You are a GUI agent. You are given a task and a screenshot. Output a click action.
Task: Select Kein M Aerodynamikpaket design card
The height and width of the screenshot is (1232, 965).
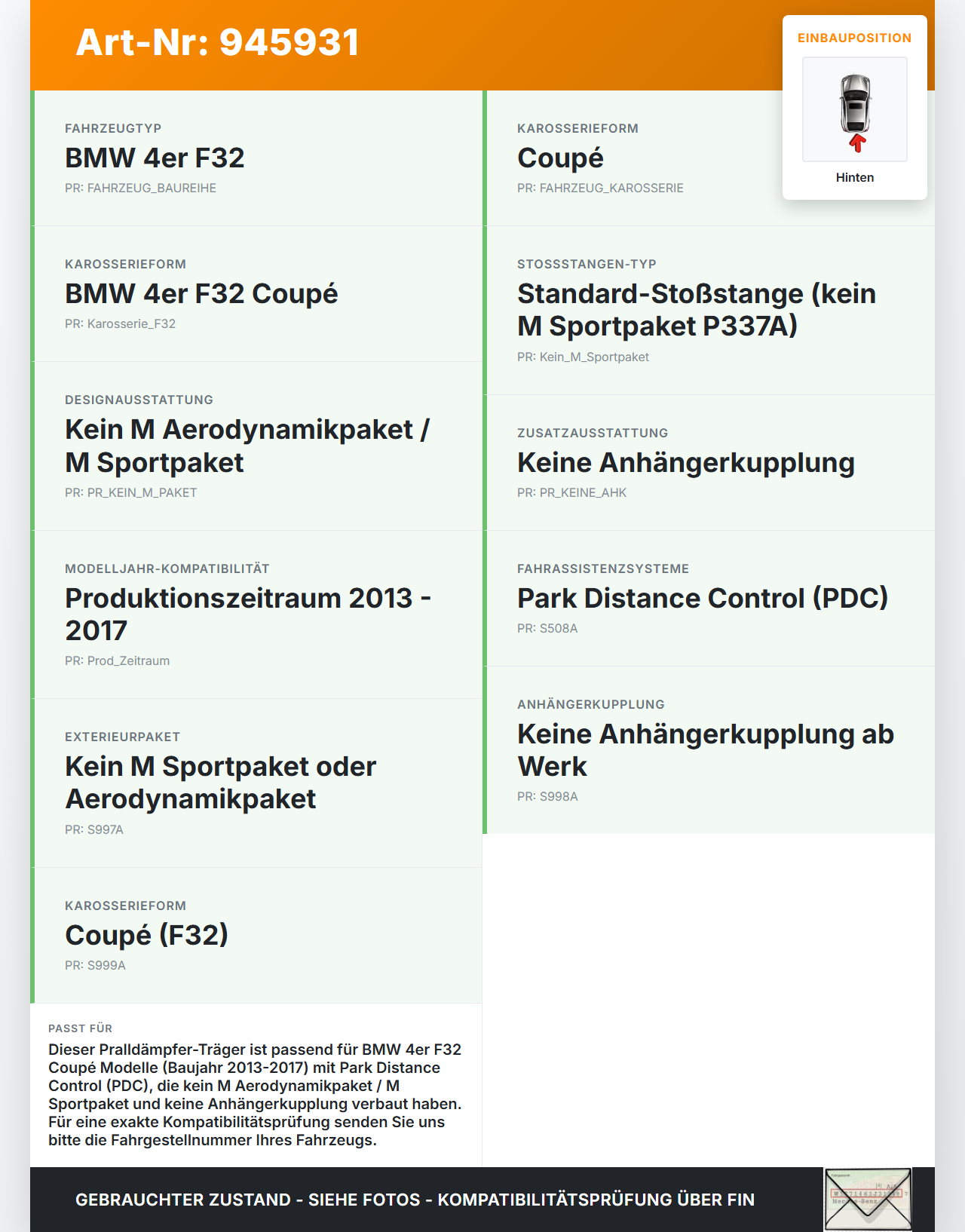pos(256,446)
